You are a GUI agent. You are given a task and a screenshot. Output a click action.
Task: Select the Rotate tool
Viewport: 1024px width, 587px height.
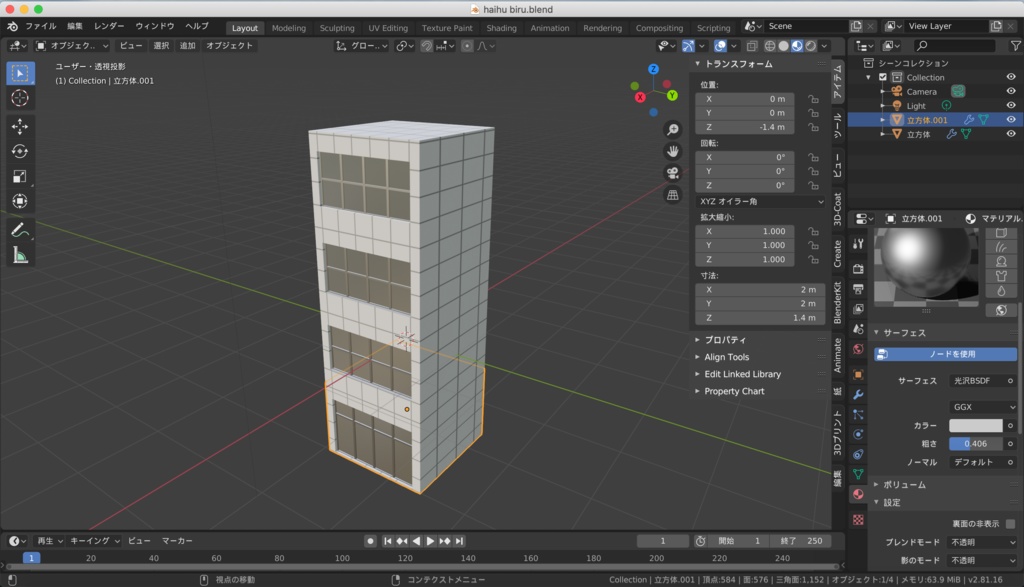(20, 151)
